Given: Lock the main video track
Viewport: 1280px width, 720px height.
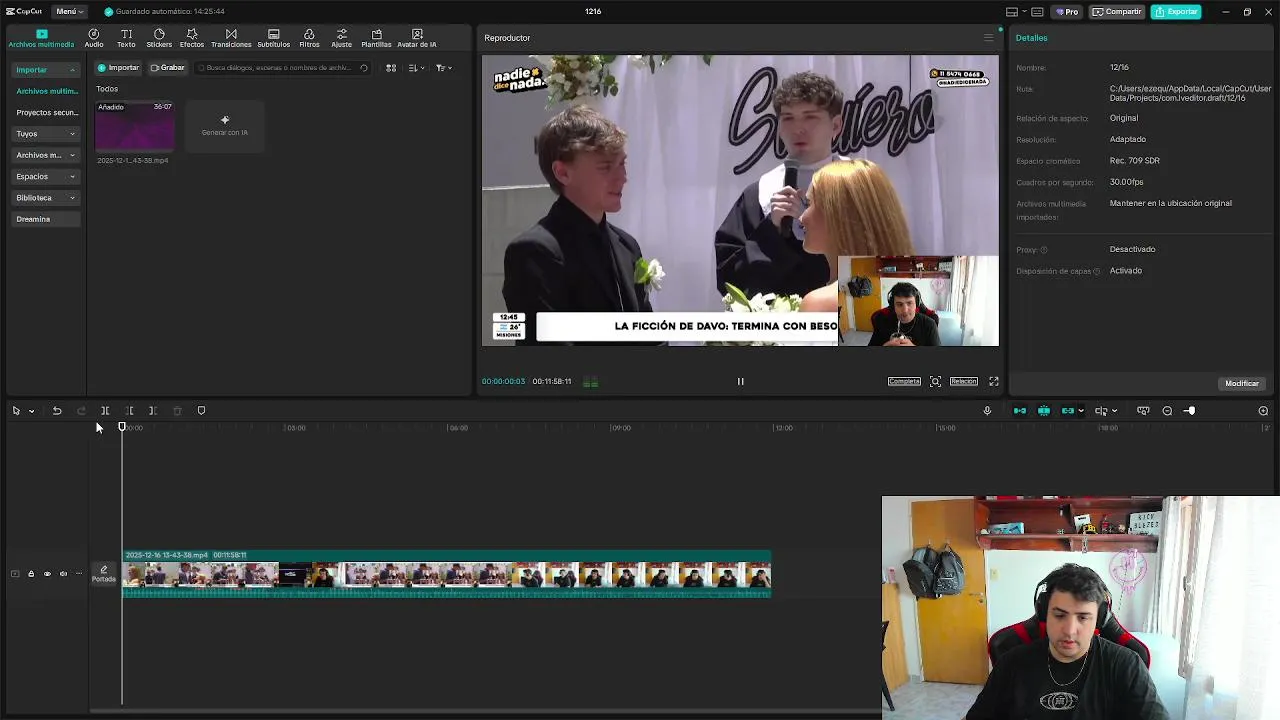Looking at the screenshot, I should coord(31,574).
